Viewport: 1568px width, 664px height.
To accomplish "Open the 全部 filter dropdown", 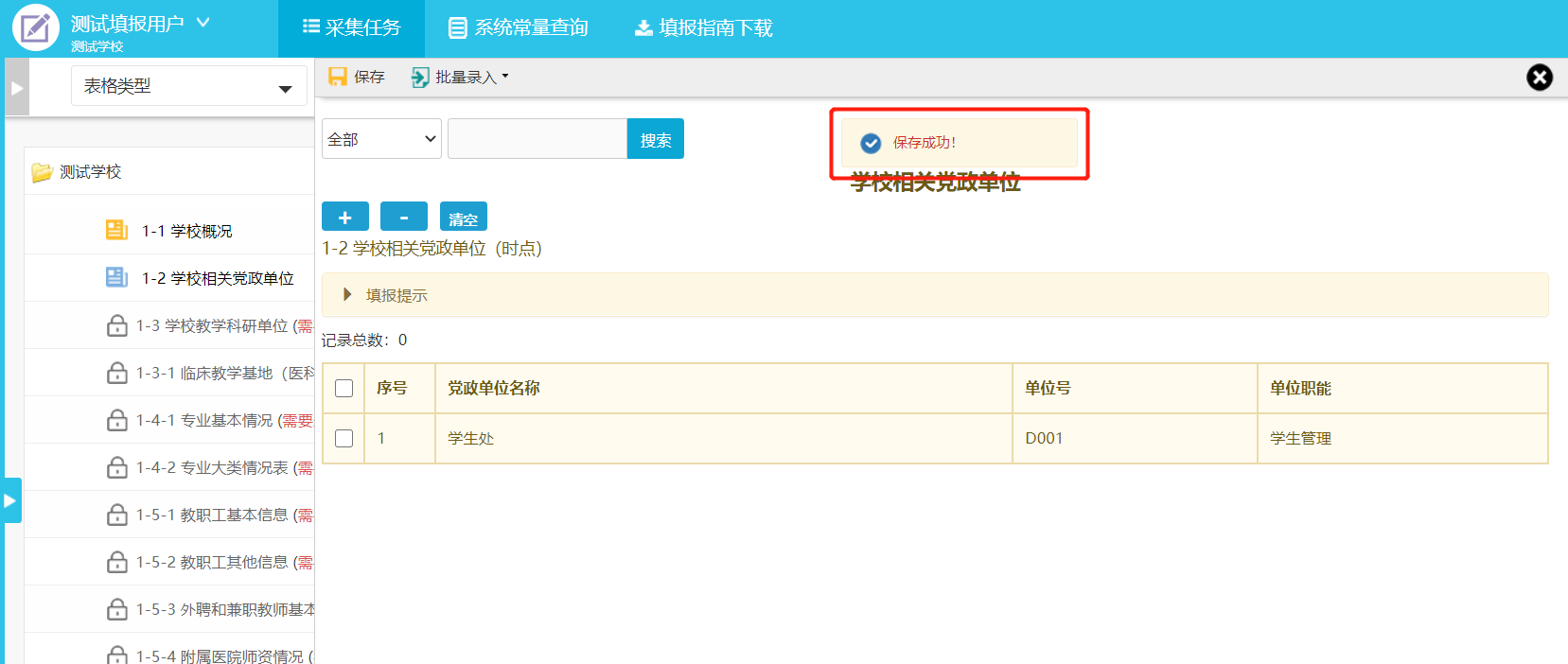I will tap(381, 139).
